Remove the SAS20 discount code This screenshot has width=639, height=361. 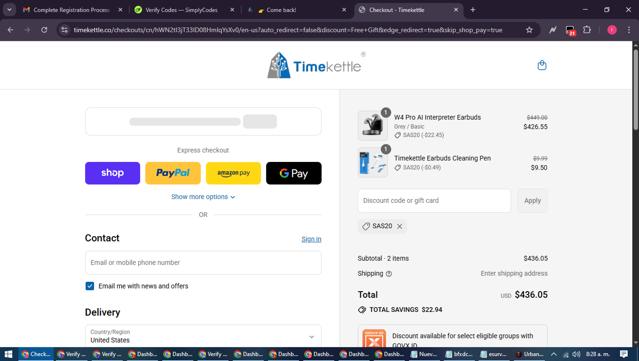399,226
